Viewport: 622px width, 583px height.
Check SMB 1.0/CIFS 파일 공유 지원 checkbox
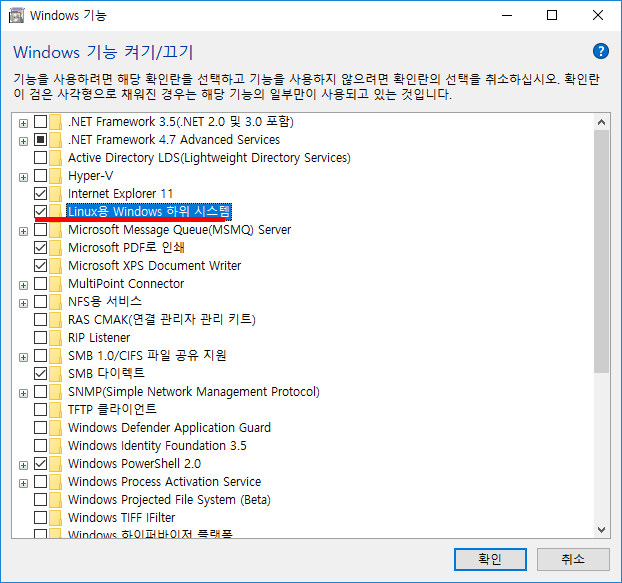tap(40, 355)
